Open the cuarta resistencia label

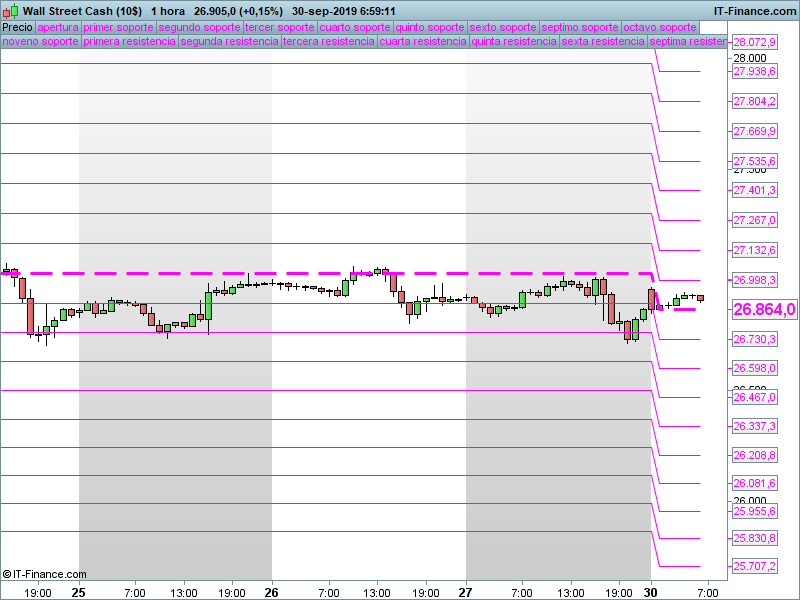pos(424,42)
